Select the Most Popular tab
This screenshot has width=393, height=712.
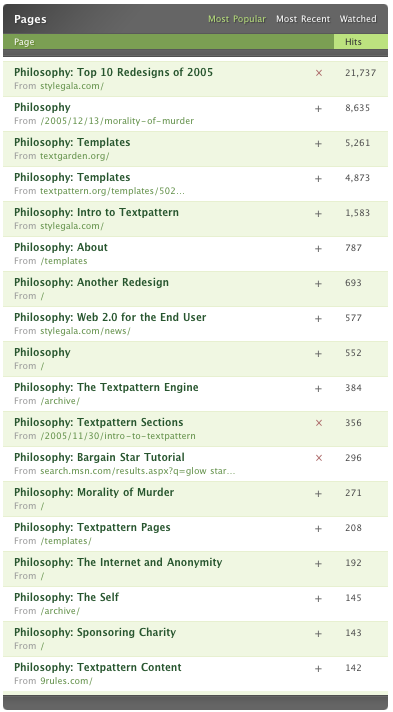[237, 19]
